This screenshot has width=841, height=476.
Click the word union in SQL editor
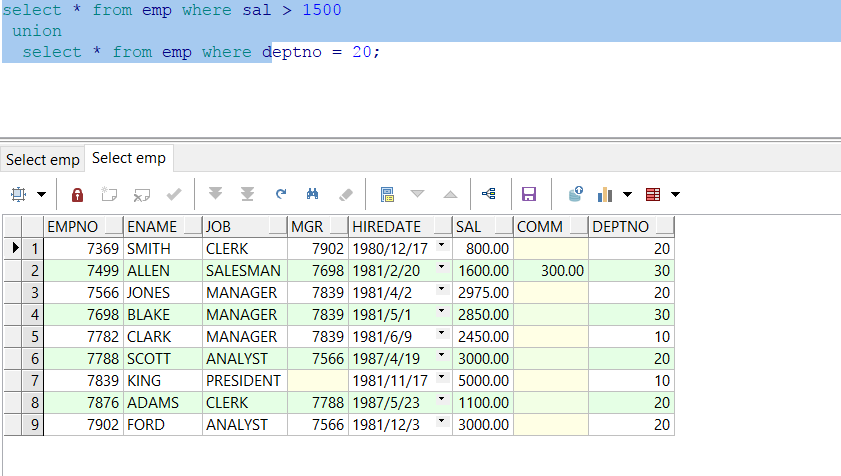point(37,31)
